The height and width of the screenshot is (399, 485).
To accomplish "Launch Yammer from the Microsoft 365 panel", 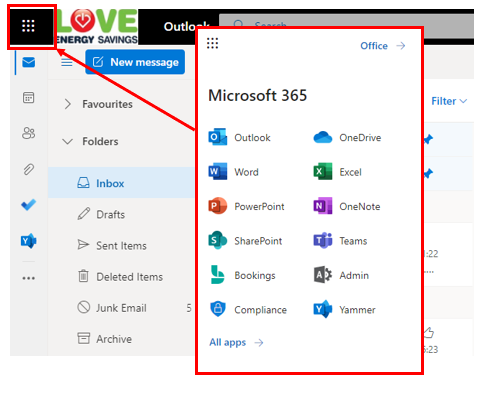I will click(344, 309).
